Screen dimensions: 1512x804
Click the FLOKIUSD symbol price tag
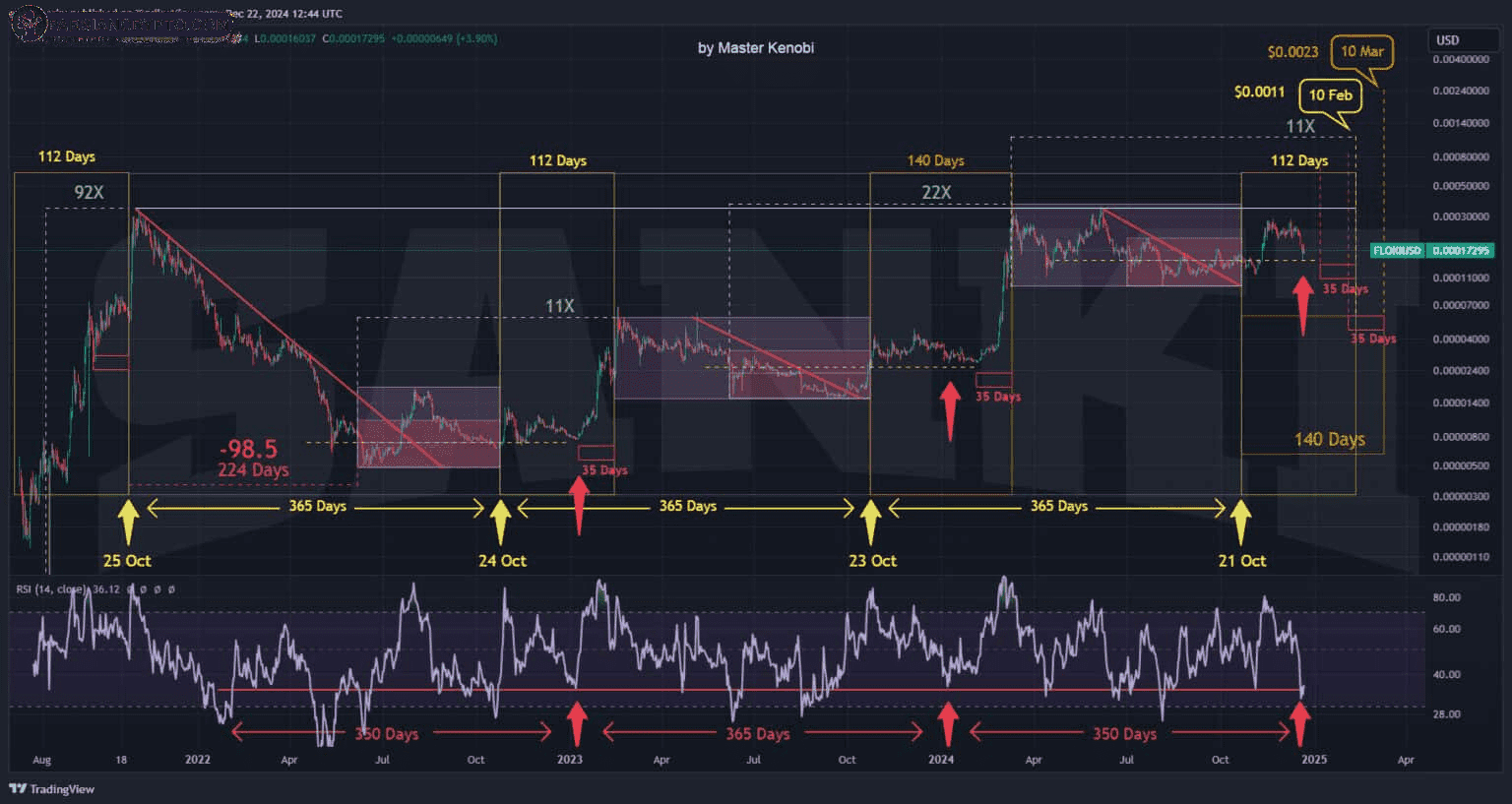1398,251
